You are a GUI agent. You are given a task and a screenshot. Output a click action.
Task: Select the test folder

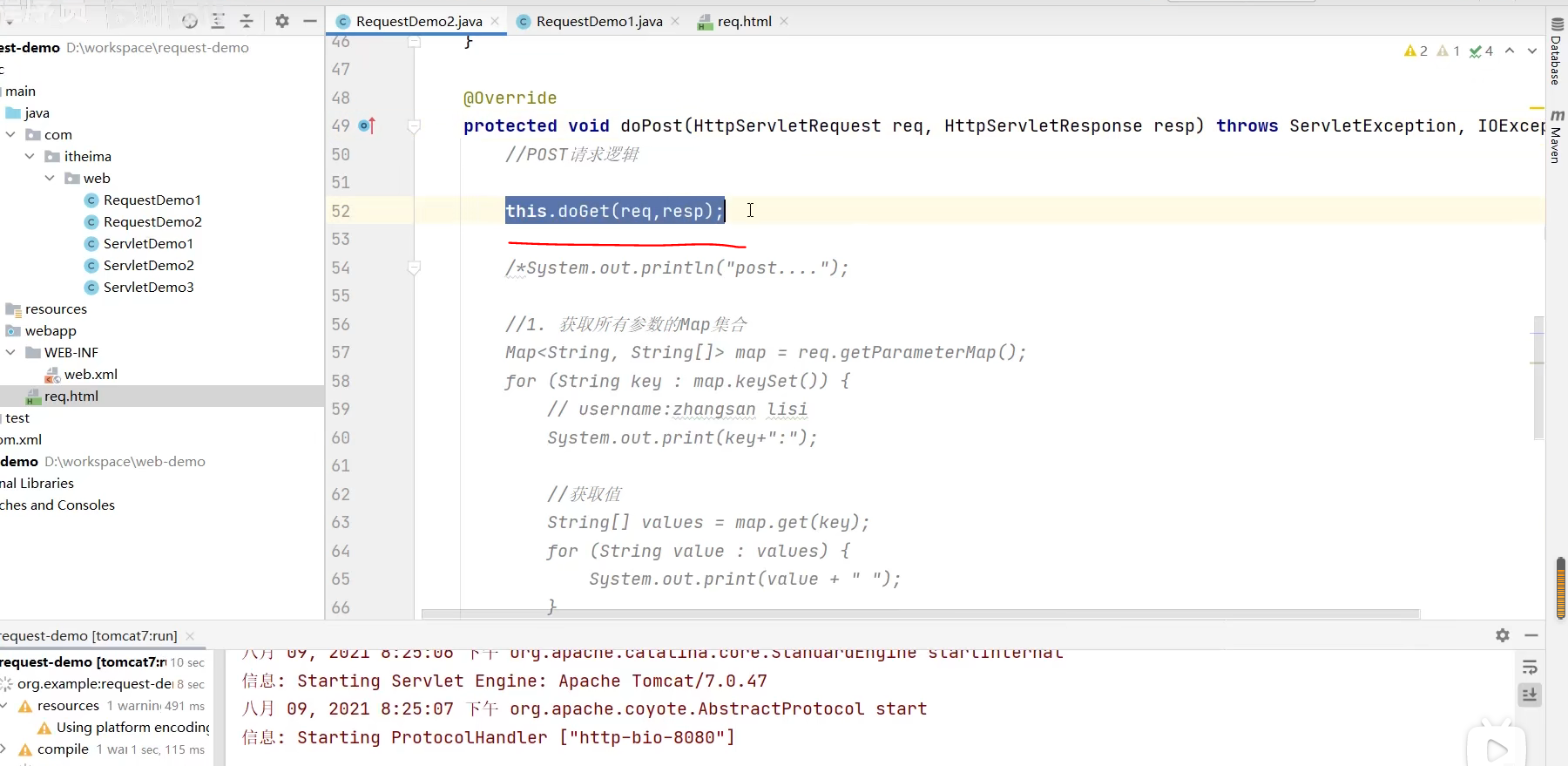tap(17, 417)
